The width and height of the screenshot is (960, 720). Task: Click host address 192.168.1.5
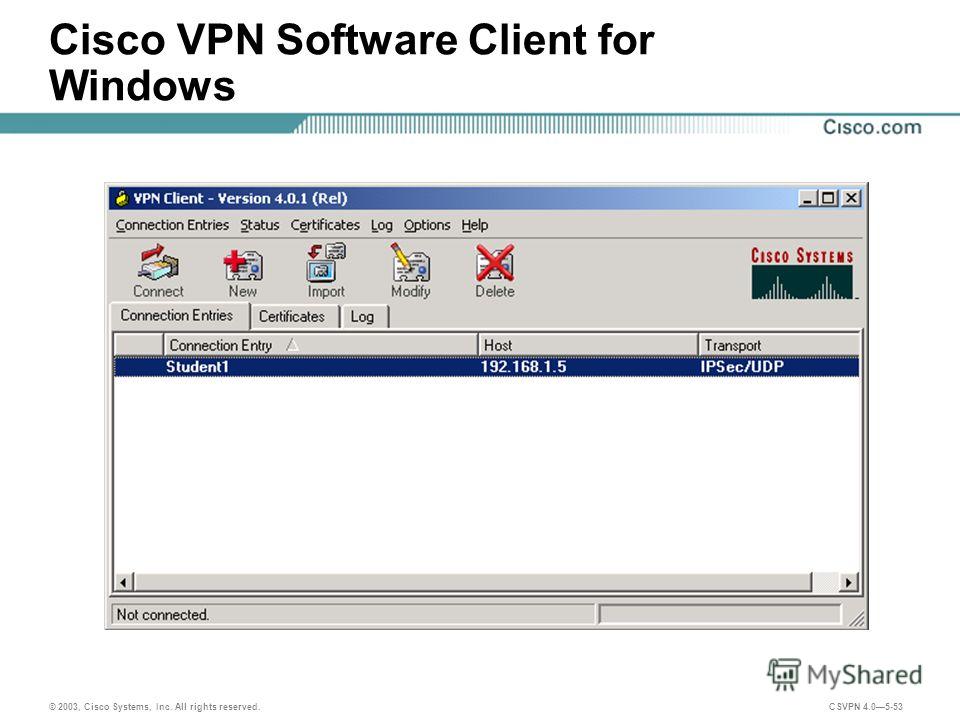tap(523, 367)
